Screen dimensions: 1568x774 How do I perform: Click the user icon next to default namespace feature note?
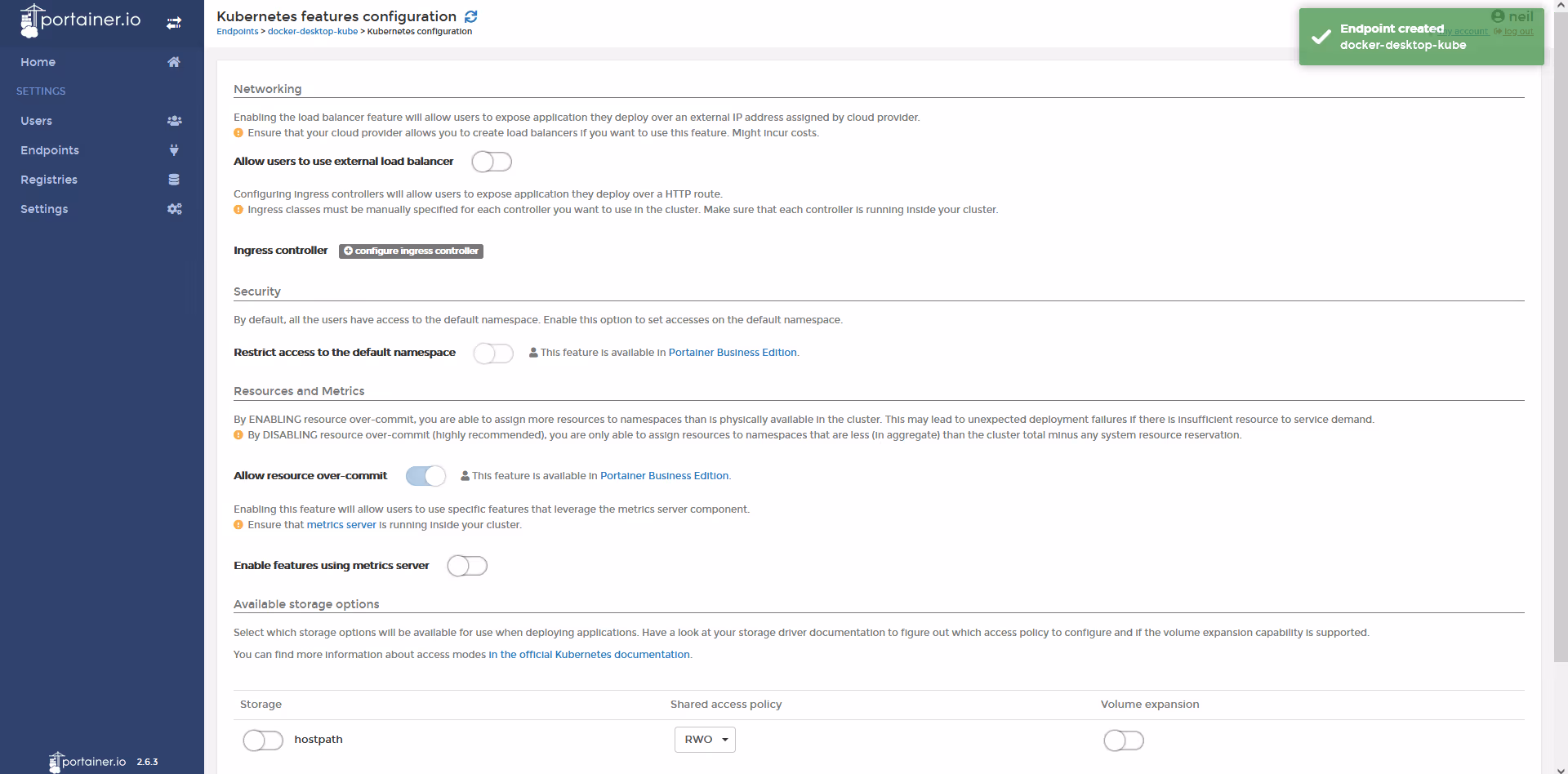(533, 353)
